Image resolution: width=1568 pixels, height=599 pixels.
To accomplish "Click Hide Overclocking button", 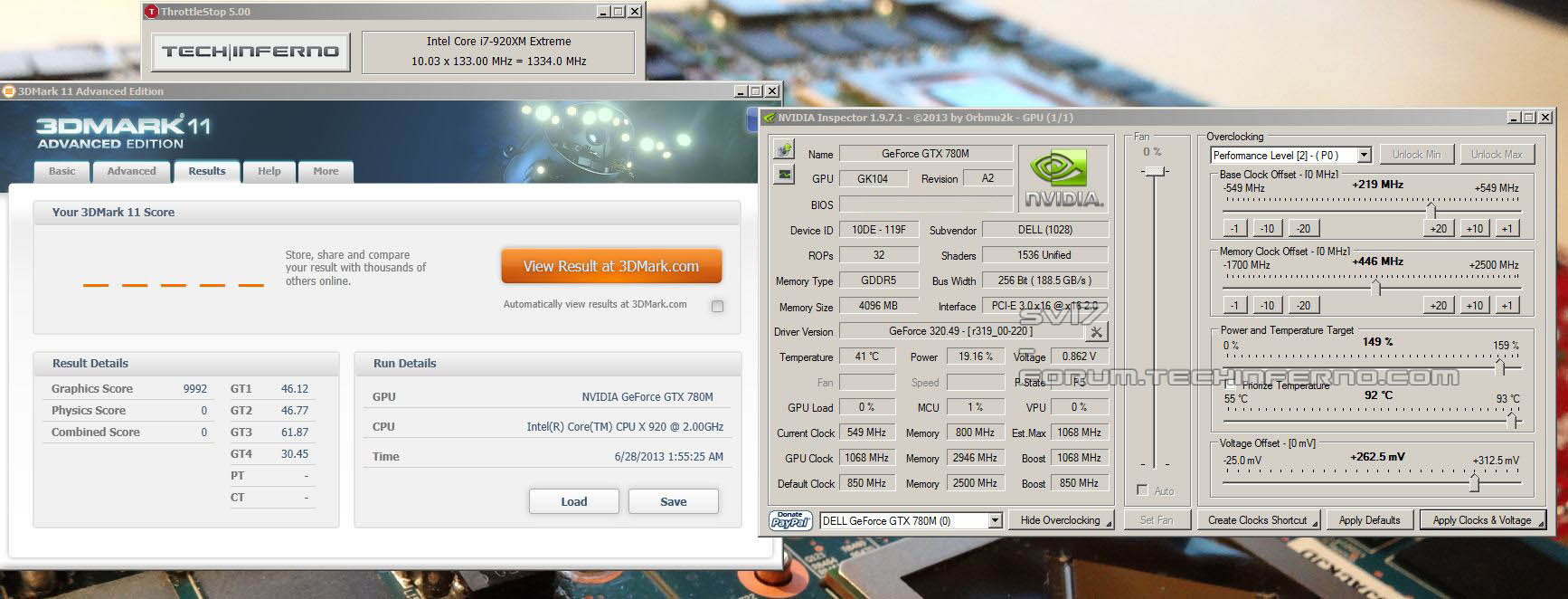I will [1061, 520].
